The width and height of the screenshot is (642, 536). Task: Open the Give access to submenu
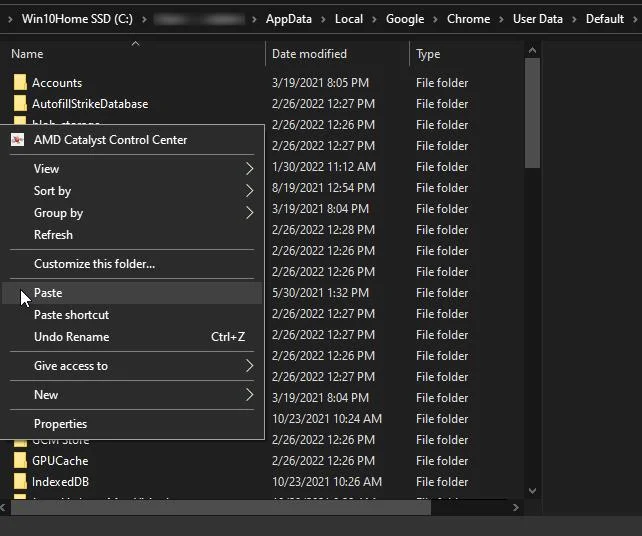132,366
